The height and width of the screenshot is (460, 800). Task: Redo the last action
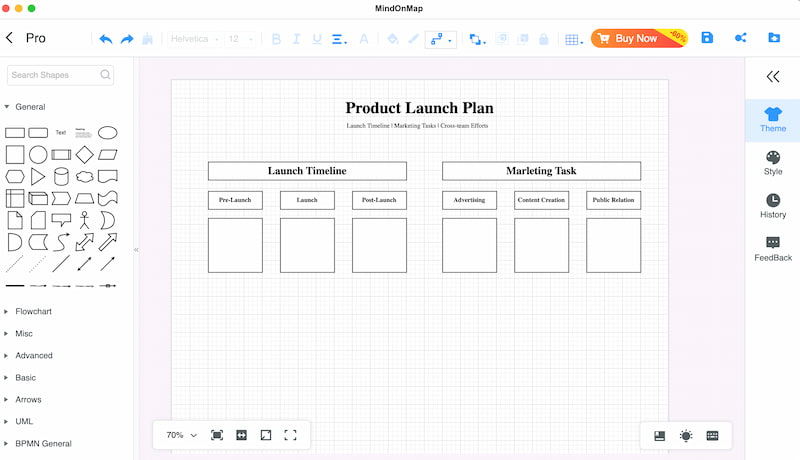[127, 39]
